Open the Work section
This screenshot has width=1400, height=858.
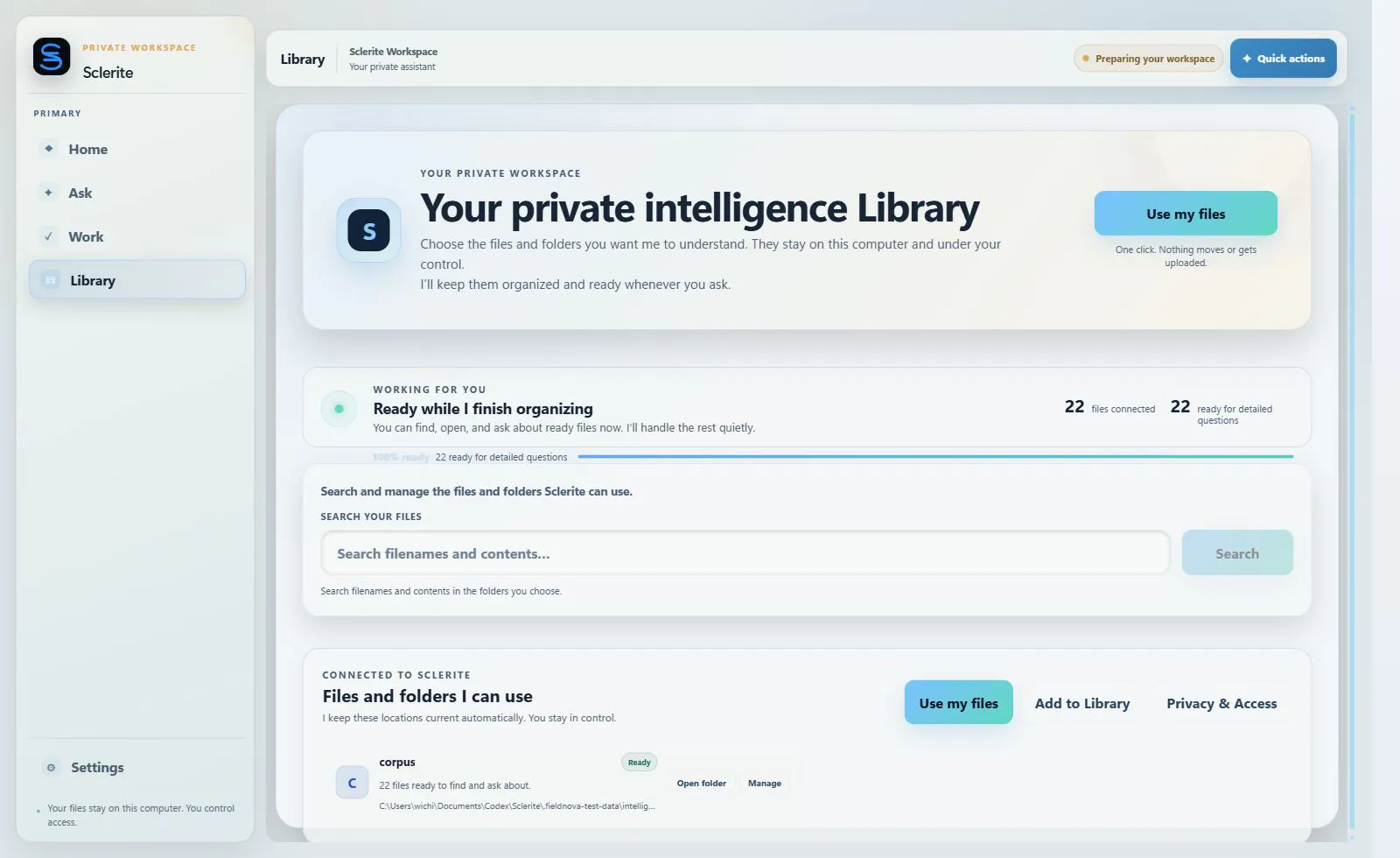[137, 236]
